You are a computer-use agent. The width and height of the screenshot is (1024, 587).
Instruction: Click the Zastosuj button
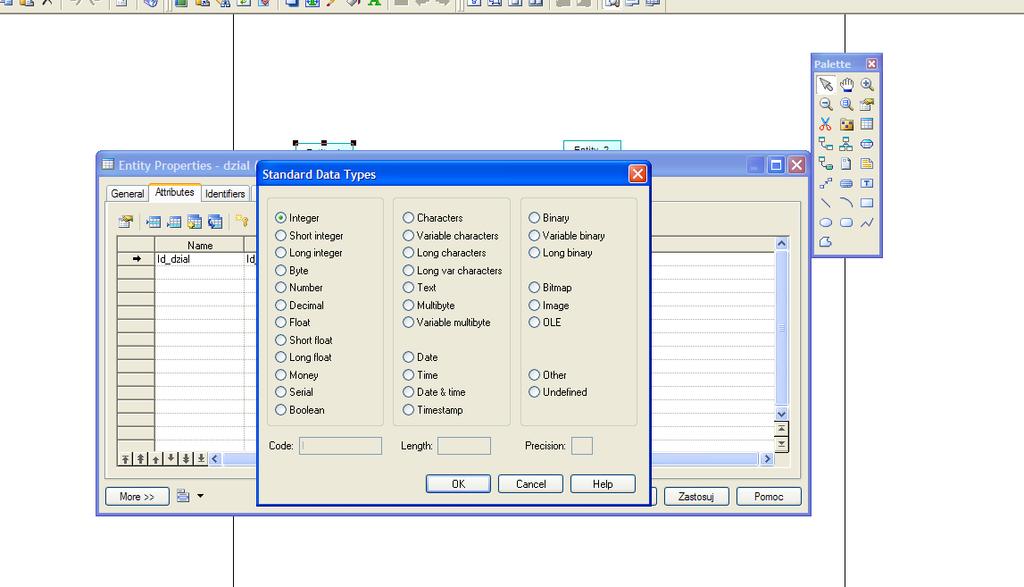pyautogui.click(x=696, y=496)
